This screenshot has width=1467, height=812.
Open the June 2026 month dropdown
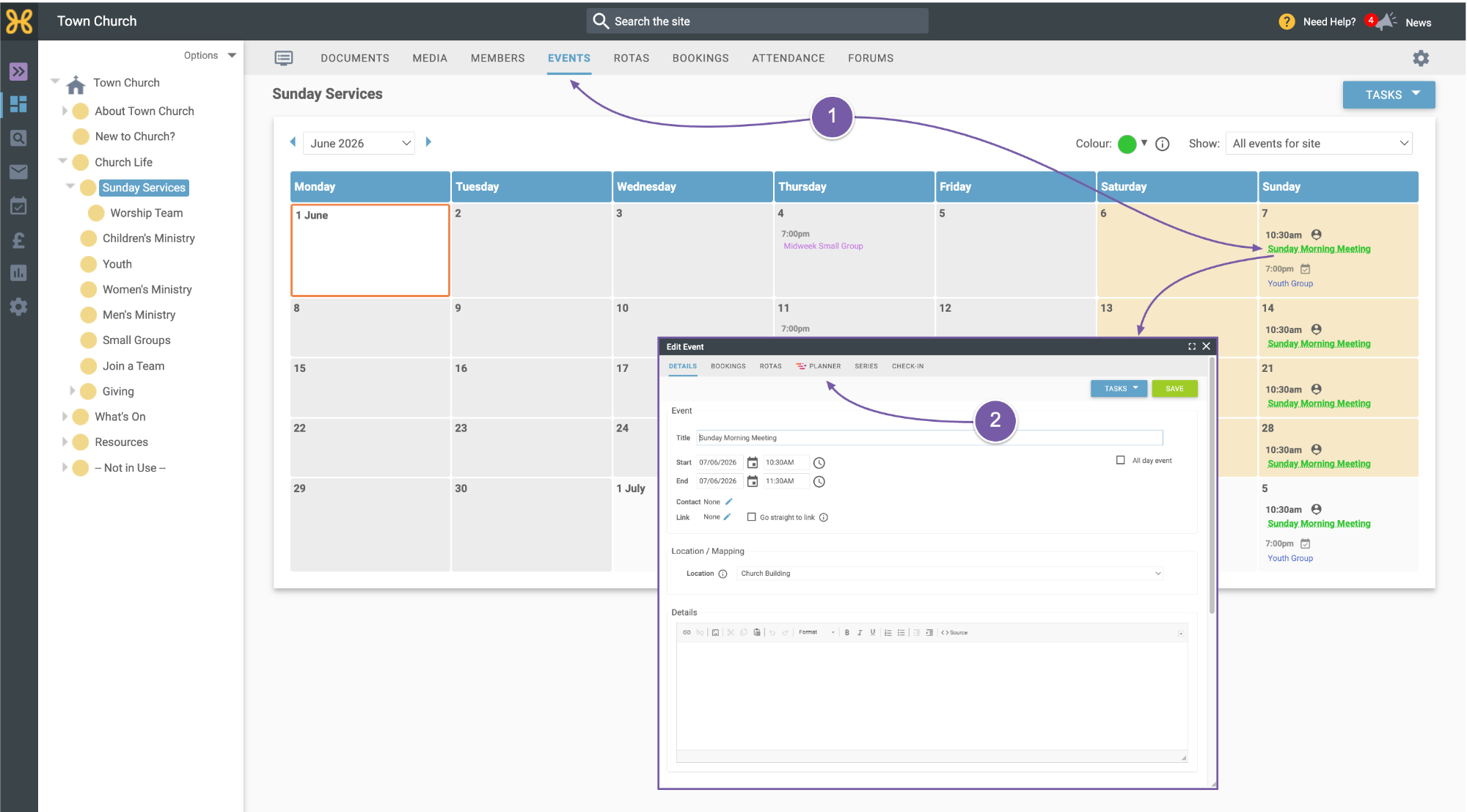359,143
